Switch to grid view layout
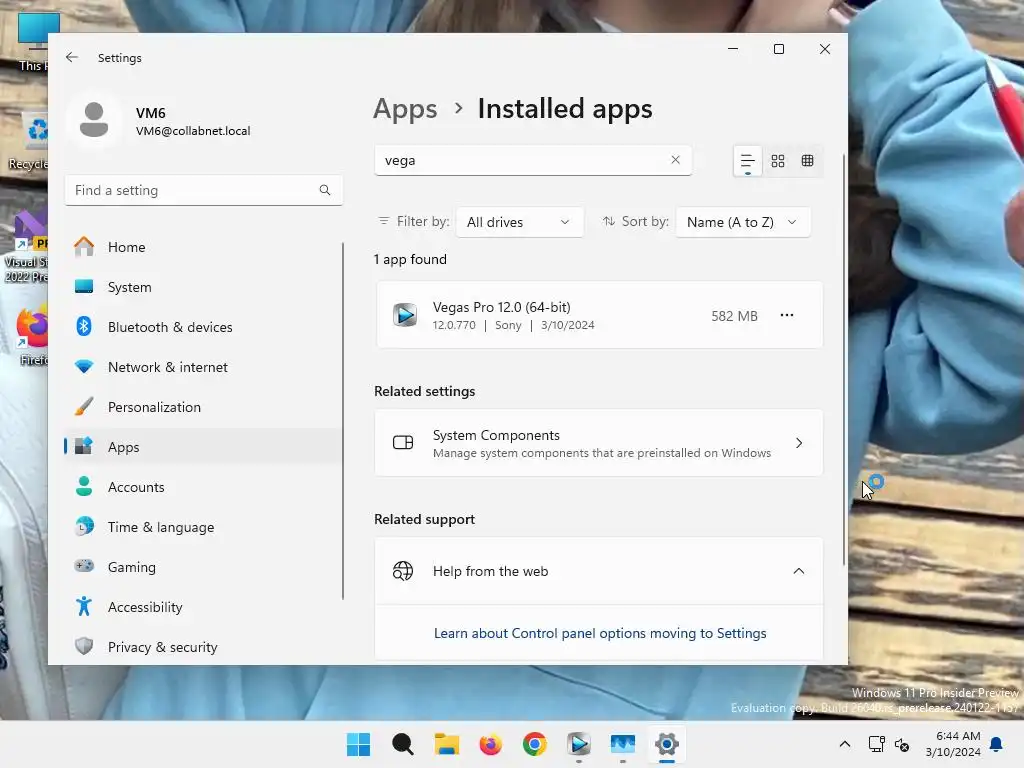 coord(778,161)
